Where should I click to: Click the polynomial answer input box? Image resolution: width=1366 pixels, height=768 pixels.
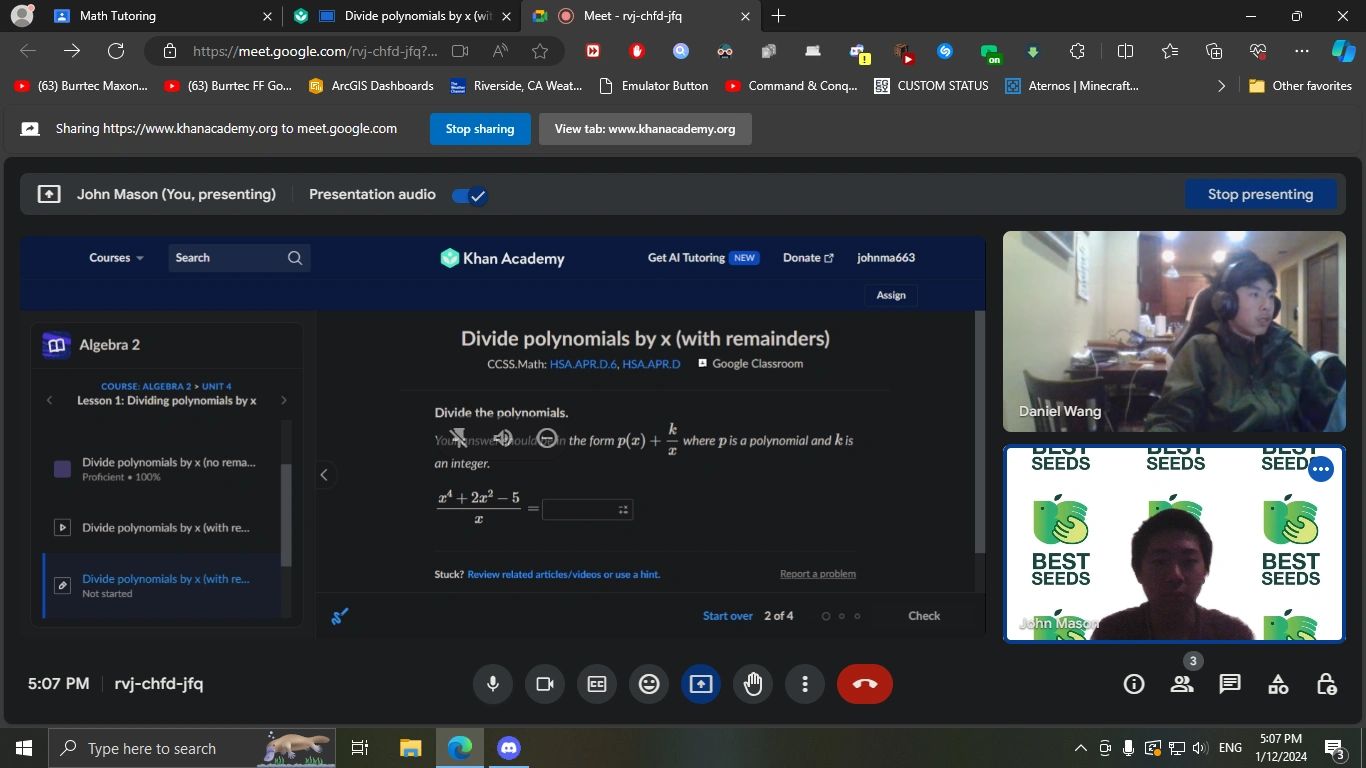pos(586,510)
